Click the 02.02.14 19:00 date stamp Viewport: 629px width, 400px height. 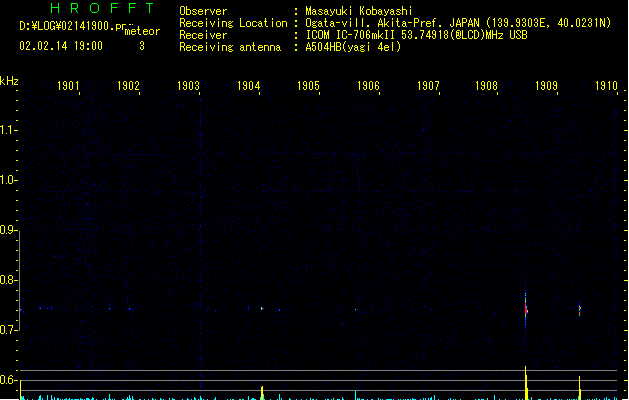point(61,46)
